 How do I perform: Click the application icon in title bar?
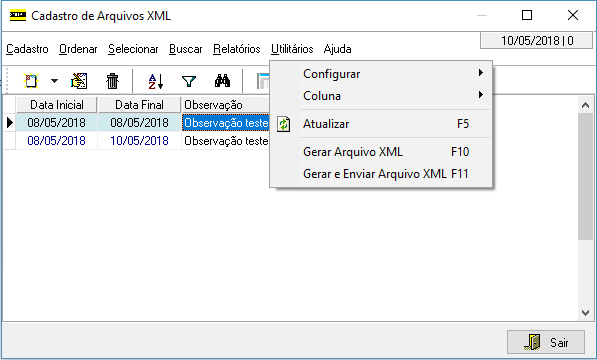(18, 16)
